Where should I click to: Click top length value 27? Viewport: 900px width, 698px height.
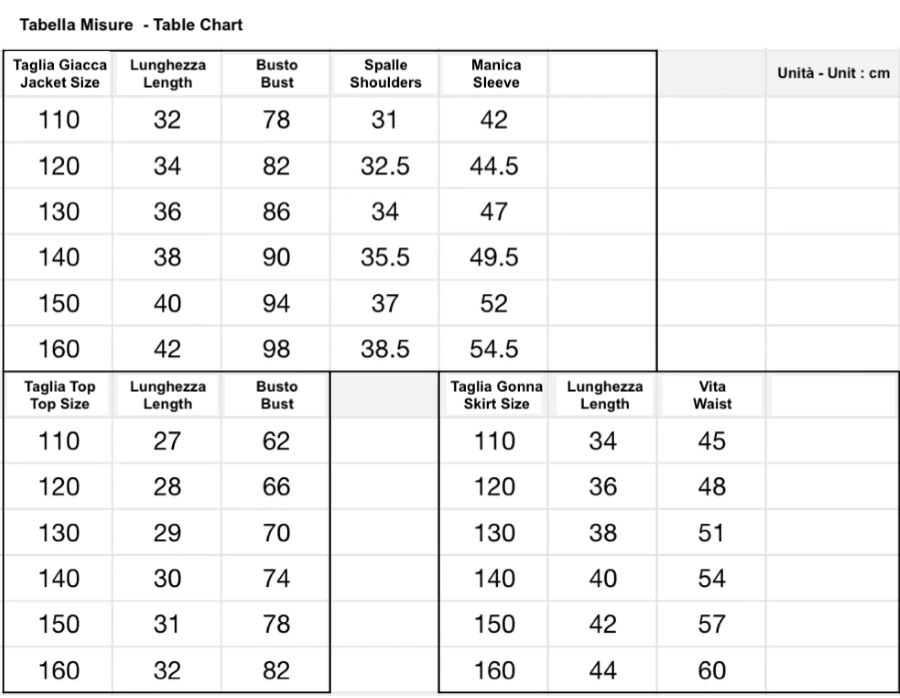click(x=167, y=441)
